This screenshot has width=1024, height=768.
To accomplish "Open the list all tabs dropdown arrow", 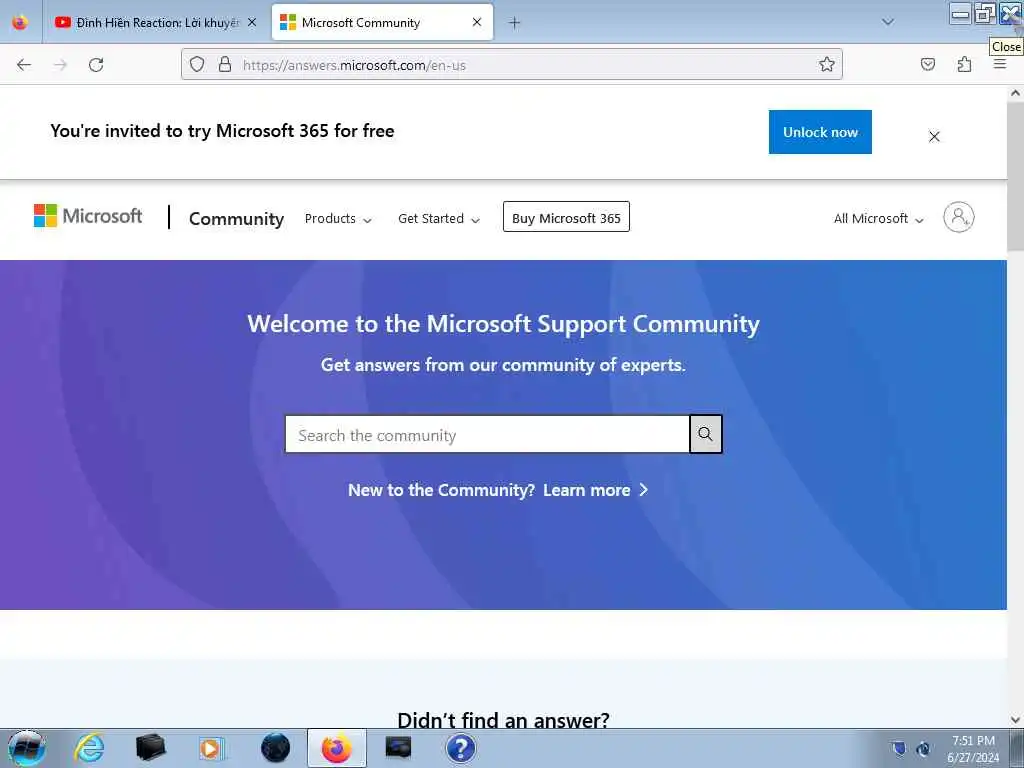I will click(x=888, y=22).
